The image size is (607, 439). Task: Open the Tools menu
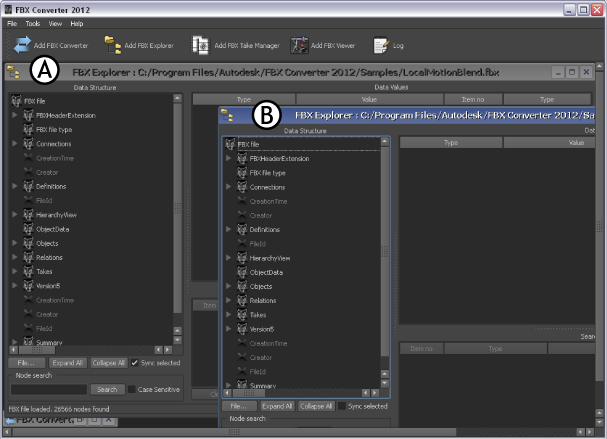pos(33,24)
